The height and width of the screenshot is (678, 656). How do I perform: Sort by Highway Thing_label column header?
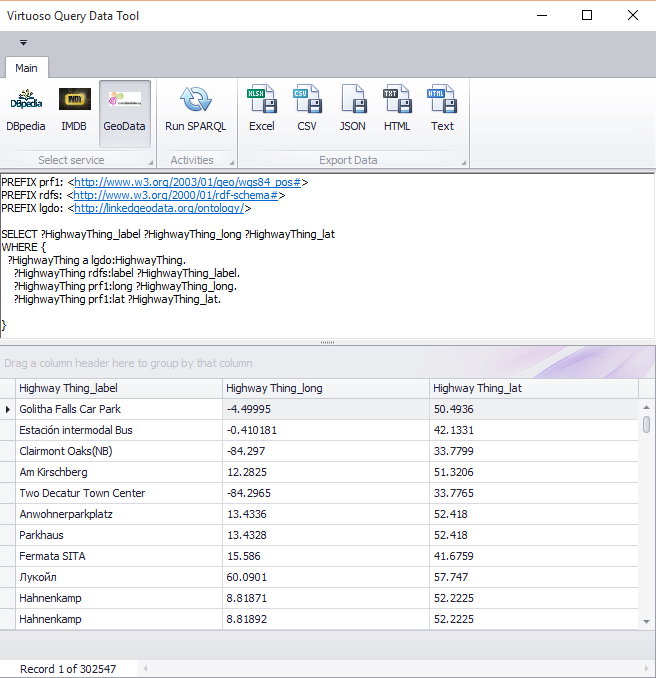point(119,388)
